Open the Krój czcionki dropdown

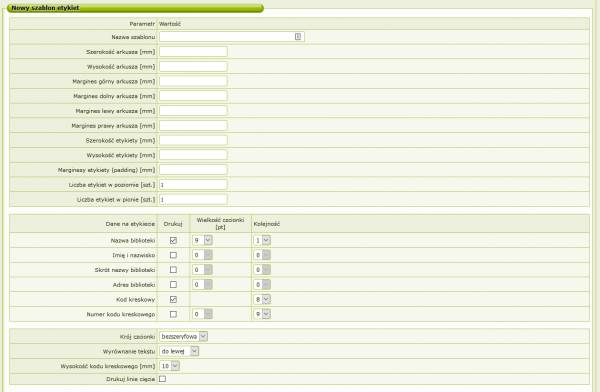click(x=184, y=336)
